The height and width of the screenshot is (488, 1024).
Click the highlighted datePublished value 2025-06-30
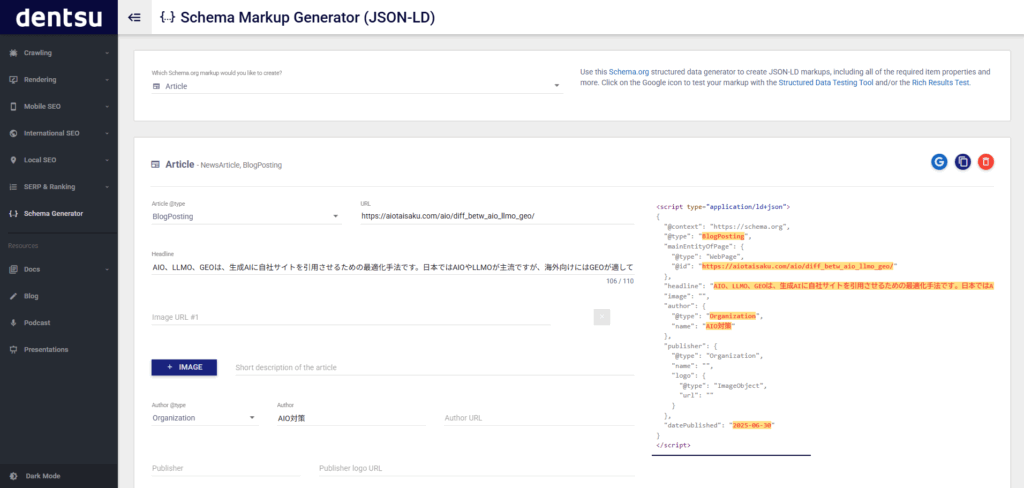752,425
